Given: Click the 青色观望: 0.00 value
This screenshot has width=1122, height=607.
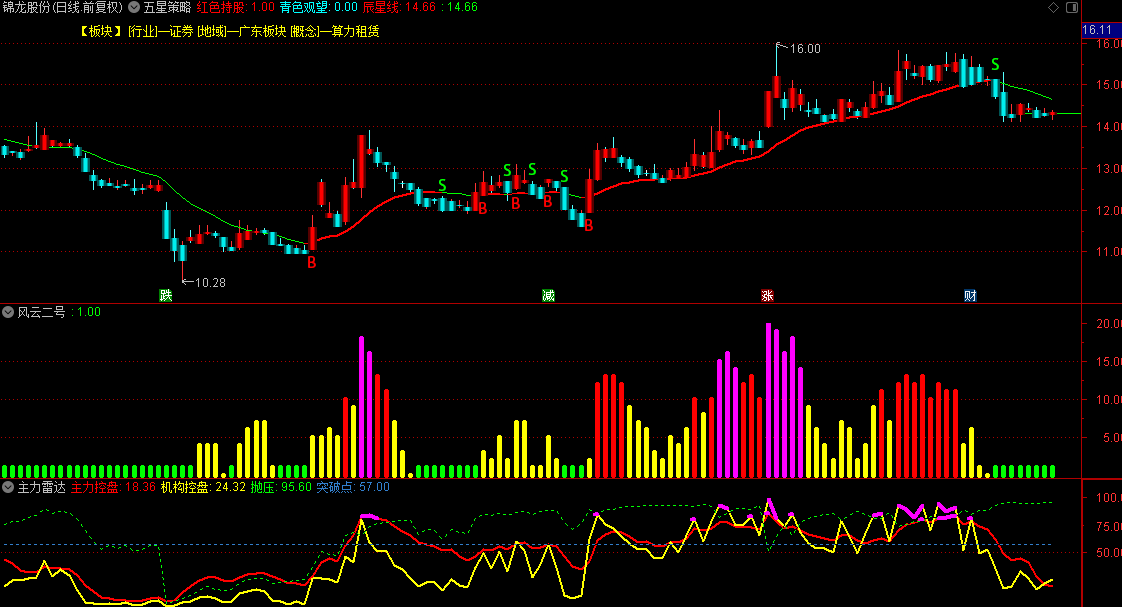Looking at the screenshot, I should (x=318, y=7).
